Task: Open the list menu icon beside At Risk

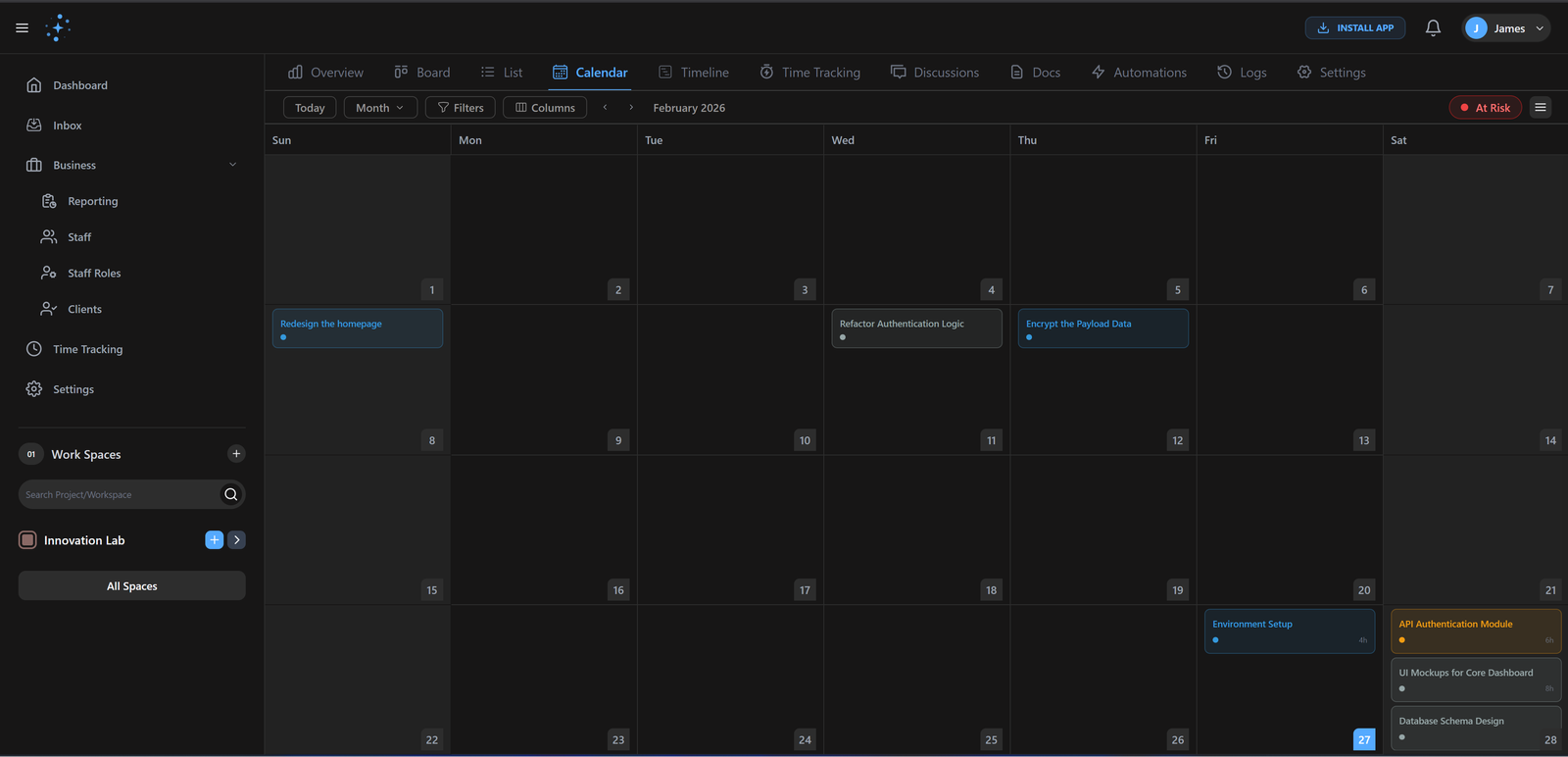Action: coord(1541,108)
